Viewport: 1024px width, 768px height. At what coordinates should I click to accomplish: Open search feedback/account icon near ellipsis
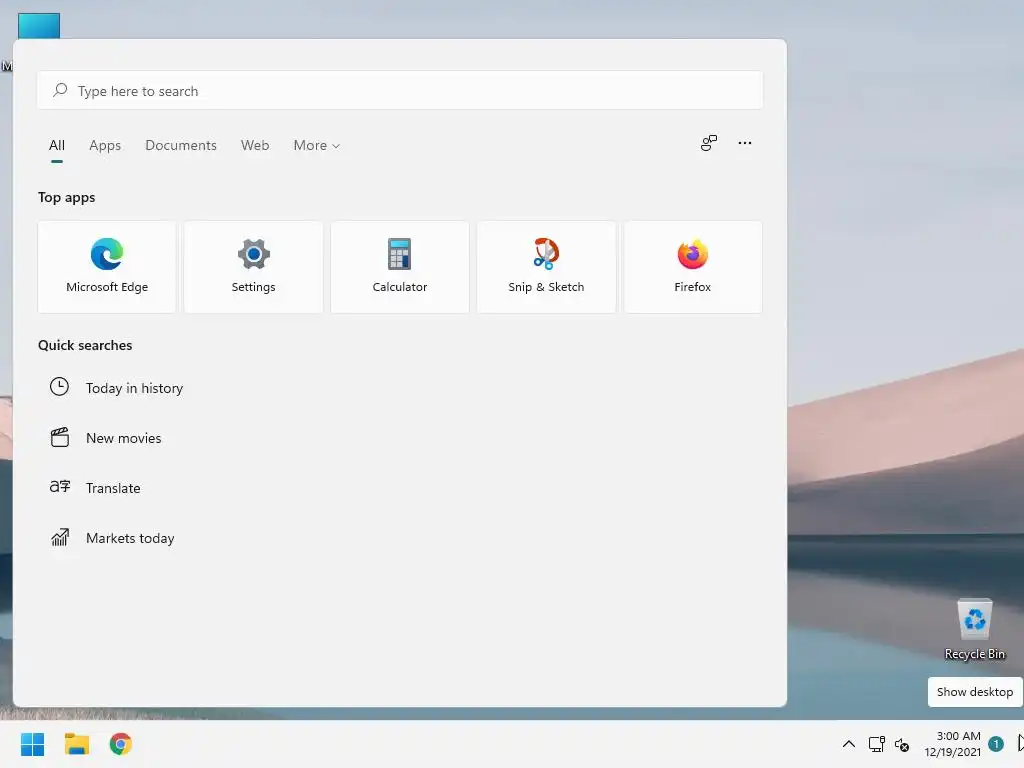709,143
